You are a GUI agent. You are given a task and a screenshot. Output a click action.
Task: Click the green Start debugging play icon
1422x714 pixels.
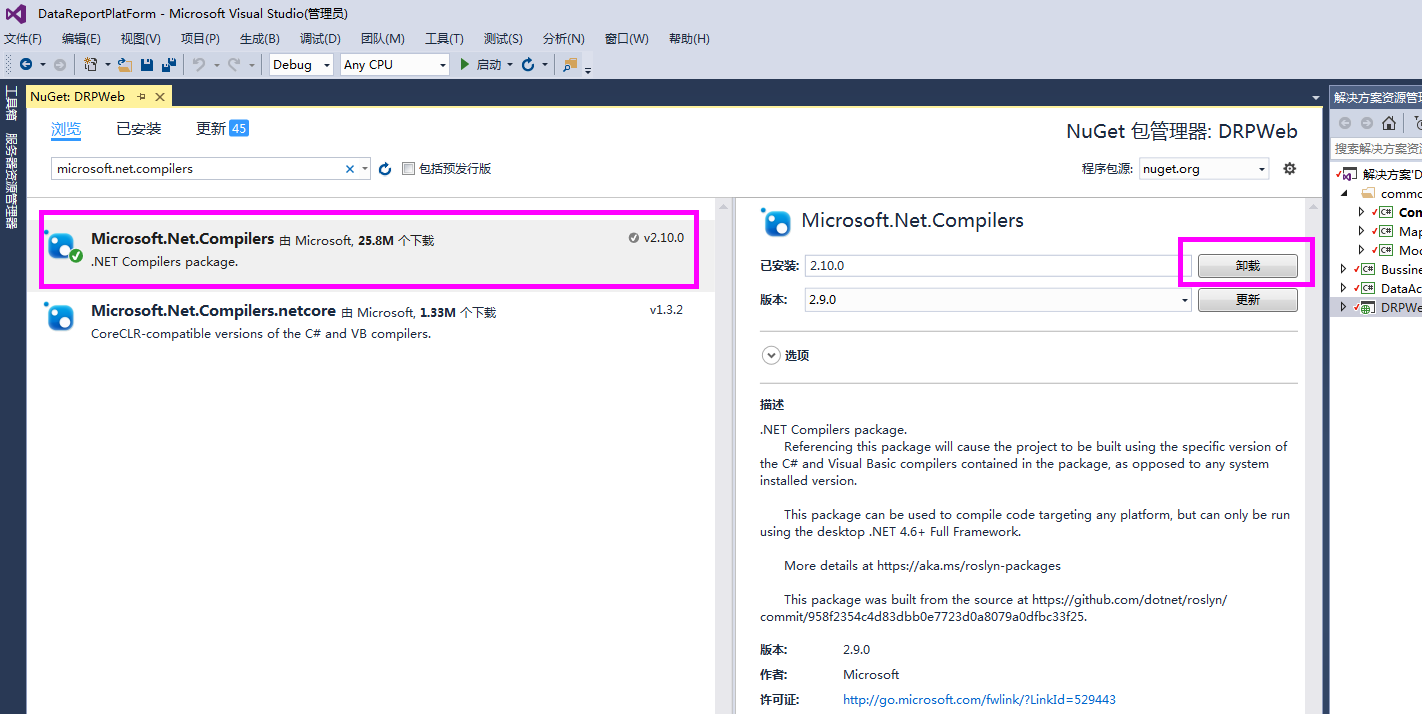coord(464,64)
